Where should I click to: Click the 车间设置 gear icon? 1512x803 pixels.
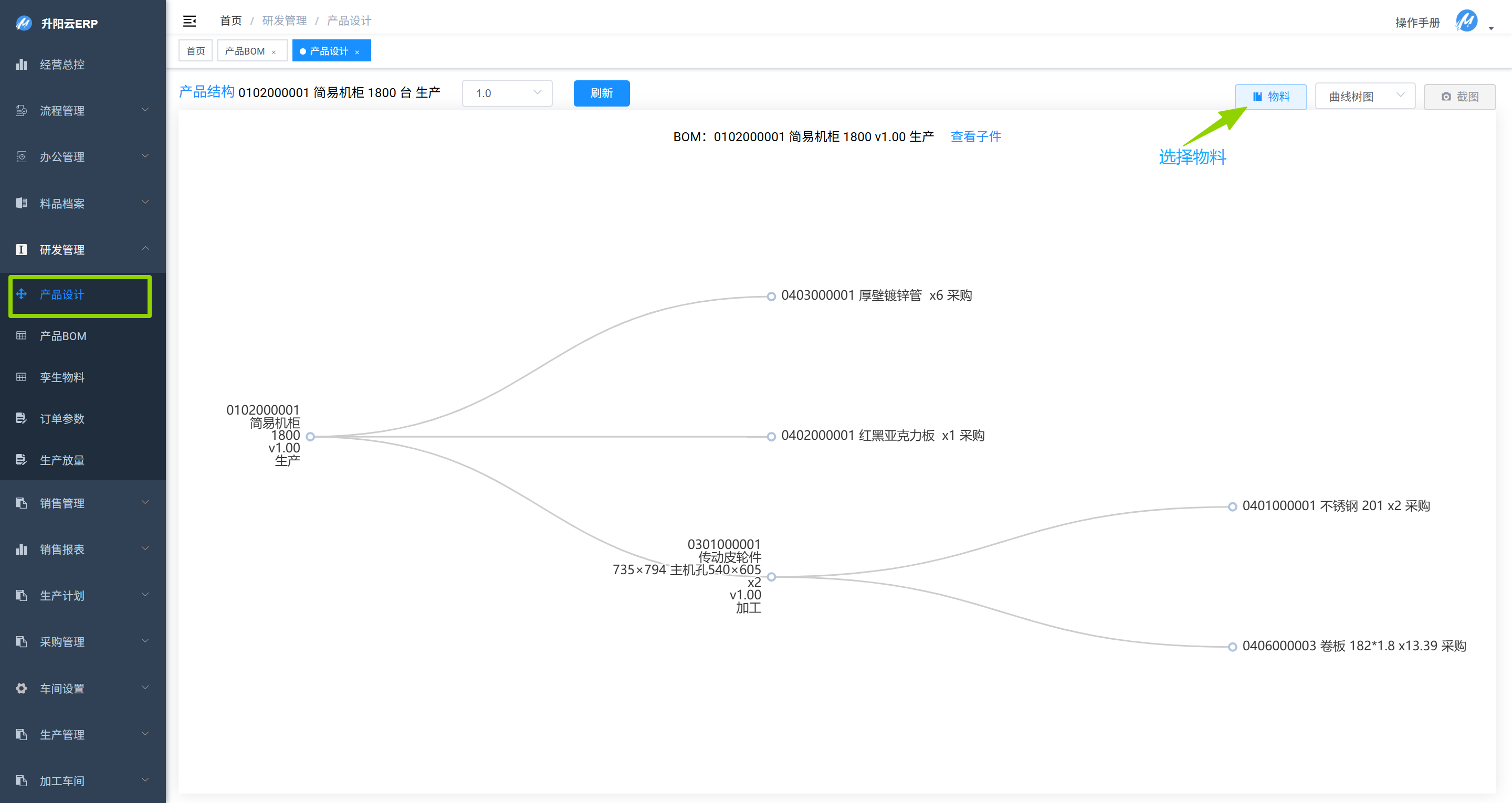coord(21,688)
